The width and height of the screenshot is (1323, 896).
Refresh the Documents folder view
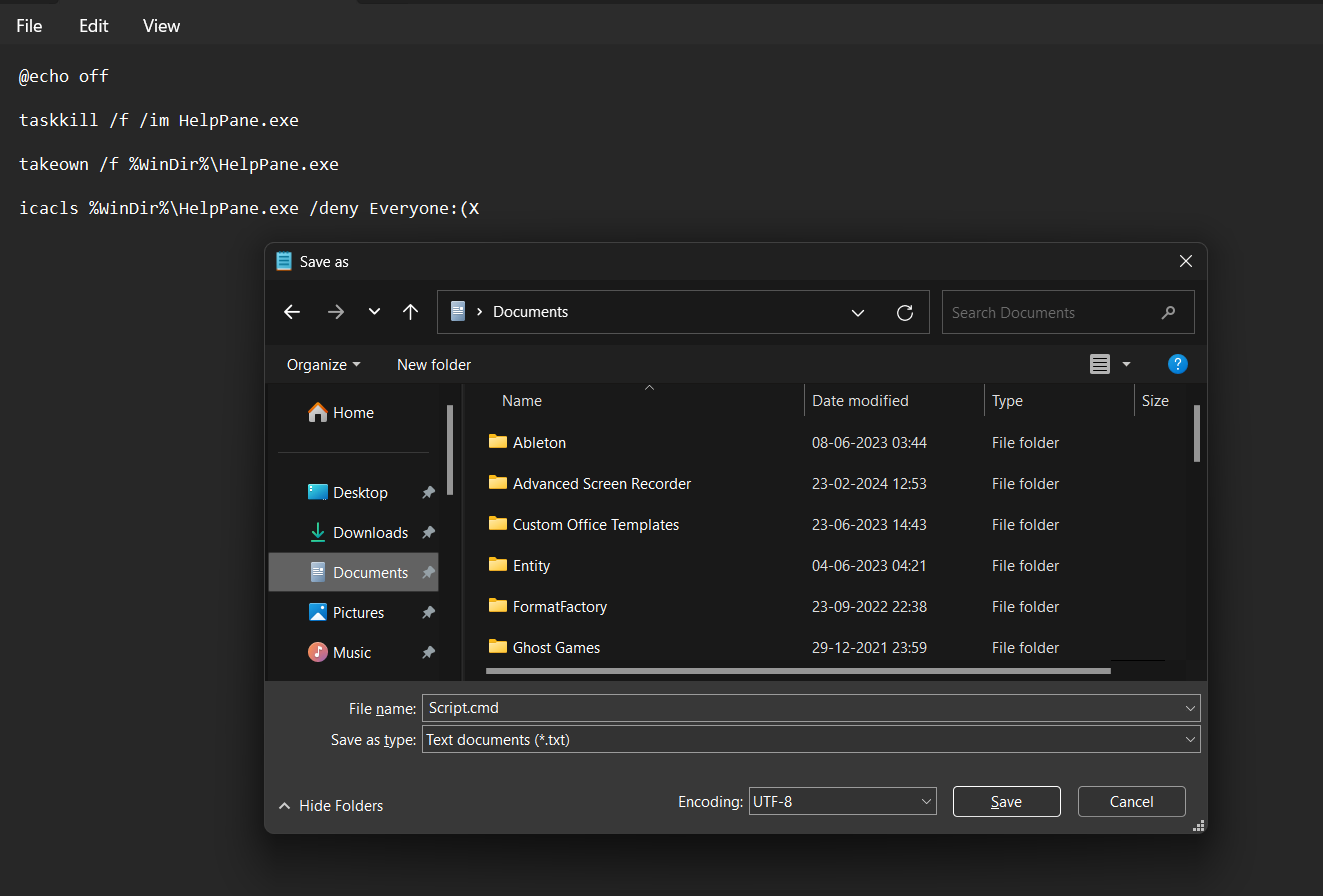[x=905, y=312]
